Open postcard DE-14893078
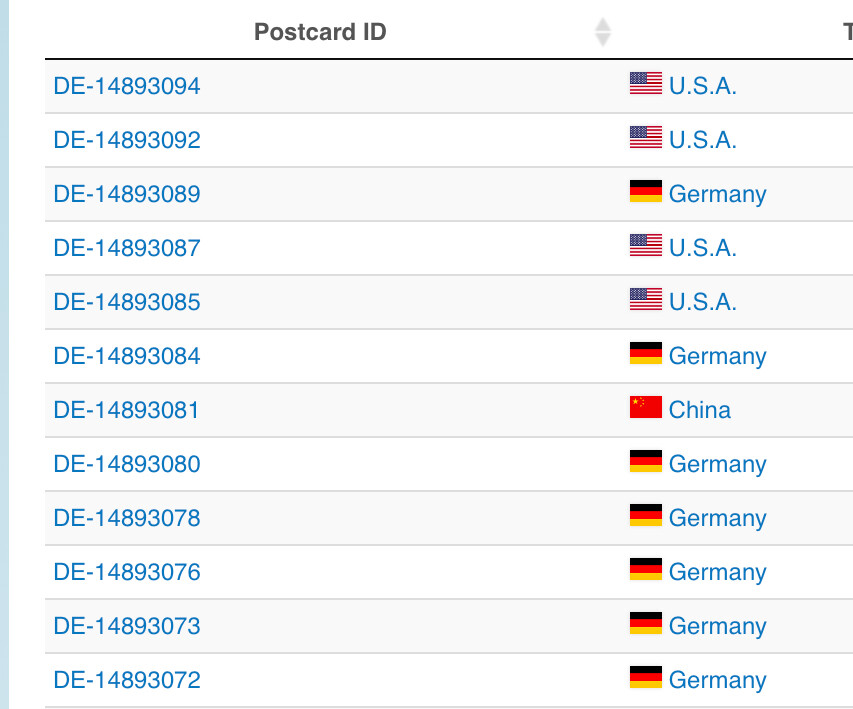The width and height of the screenshot is (853, 709). [x=127, y=518]
